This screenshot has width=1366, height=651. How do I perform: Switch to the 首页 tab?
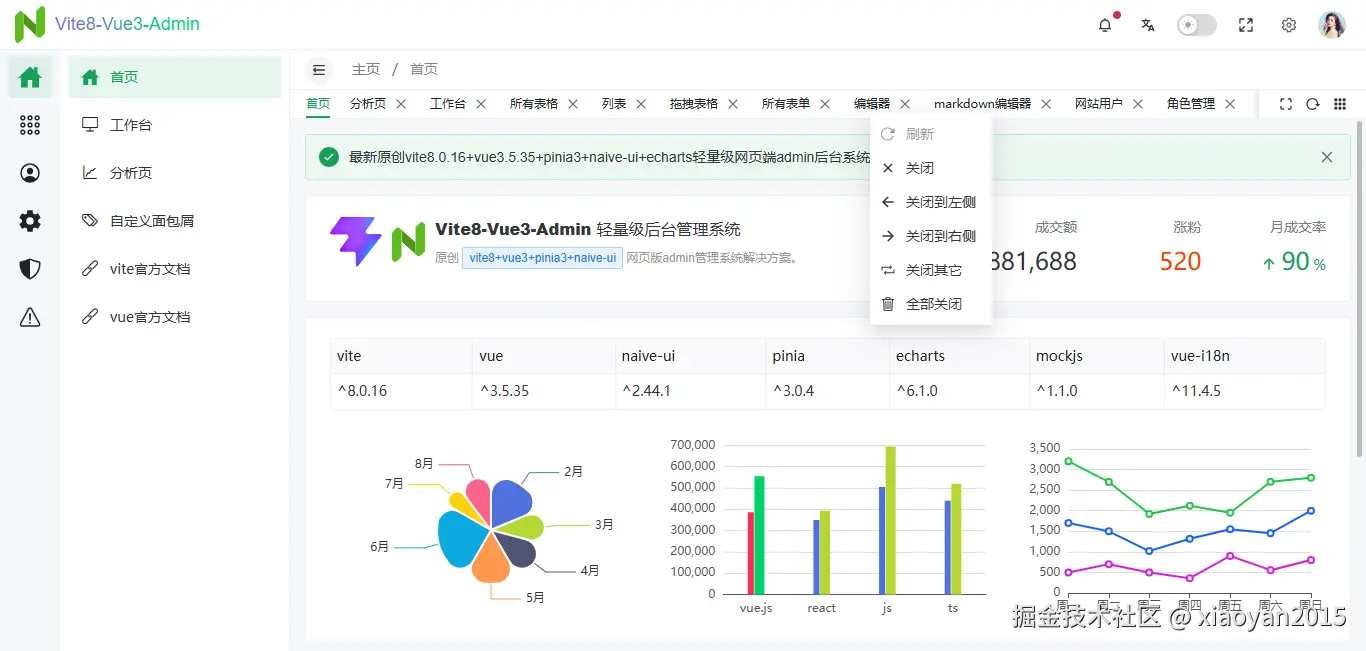(x=318, y=103)
